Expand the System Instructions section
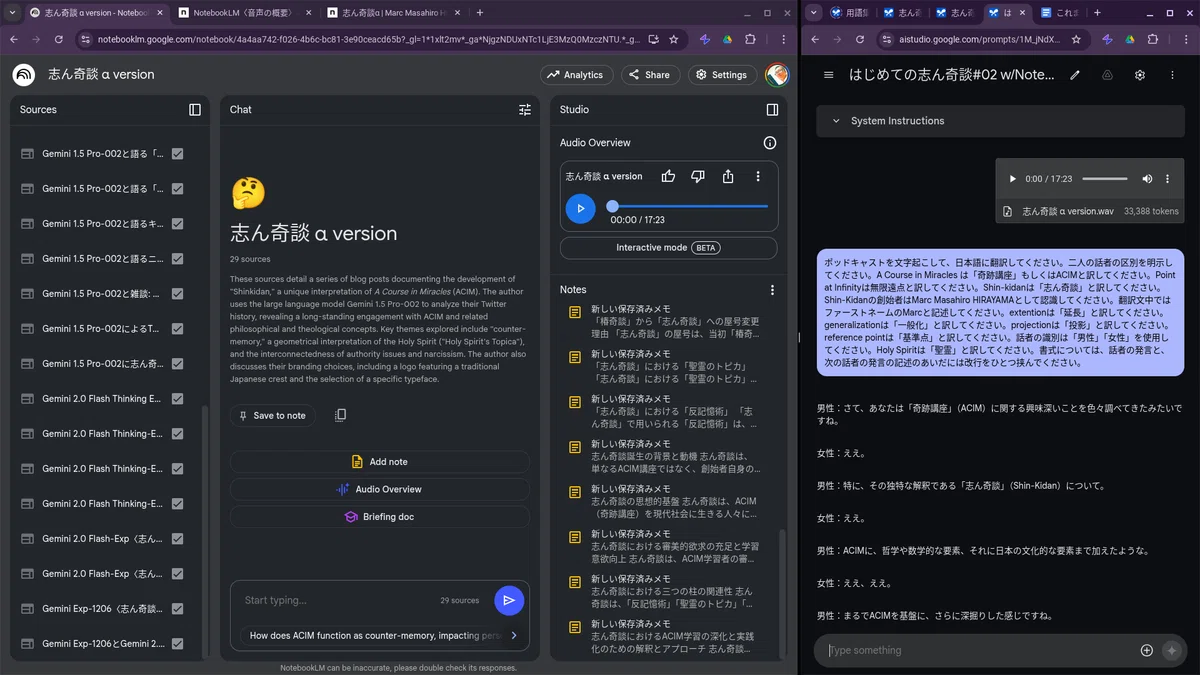 pyautogui.click(x=1000, y=121)
